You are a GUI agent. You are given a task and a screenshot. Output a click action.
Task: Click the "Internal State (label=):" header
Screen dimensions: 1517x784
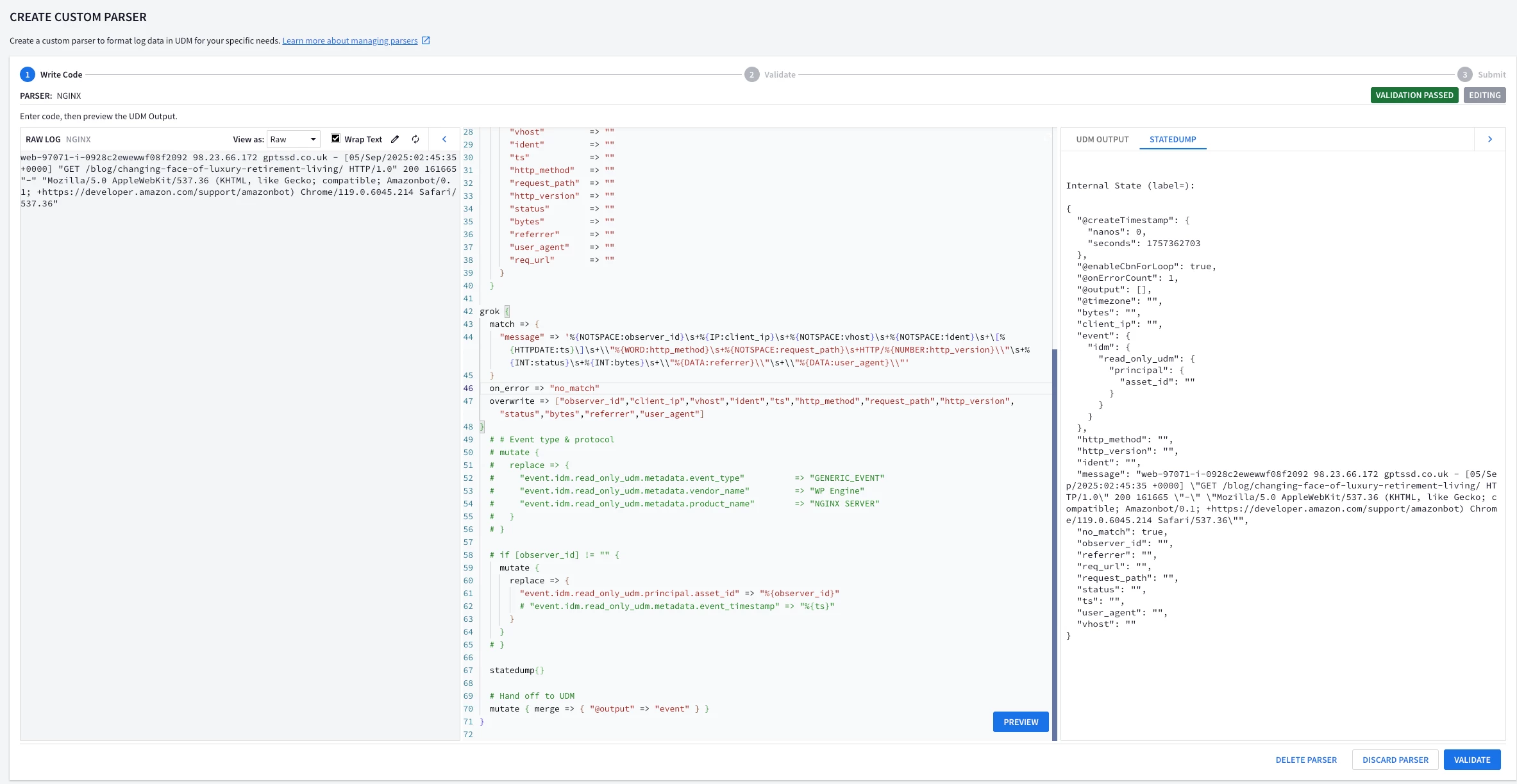tap(1130, 185)
